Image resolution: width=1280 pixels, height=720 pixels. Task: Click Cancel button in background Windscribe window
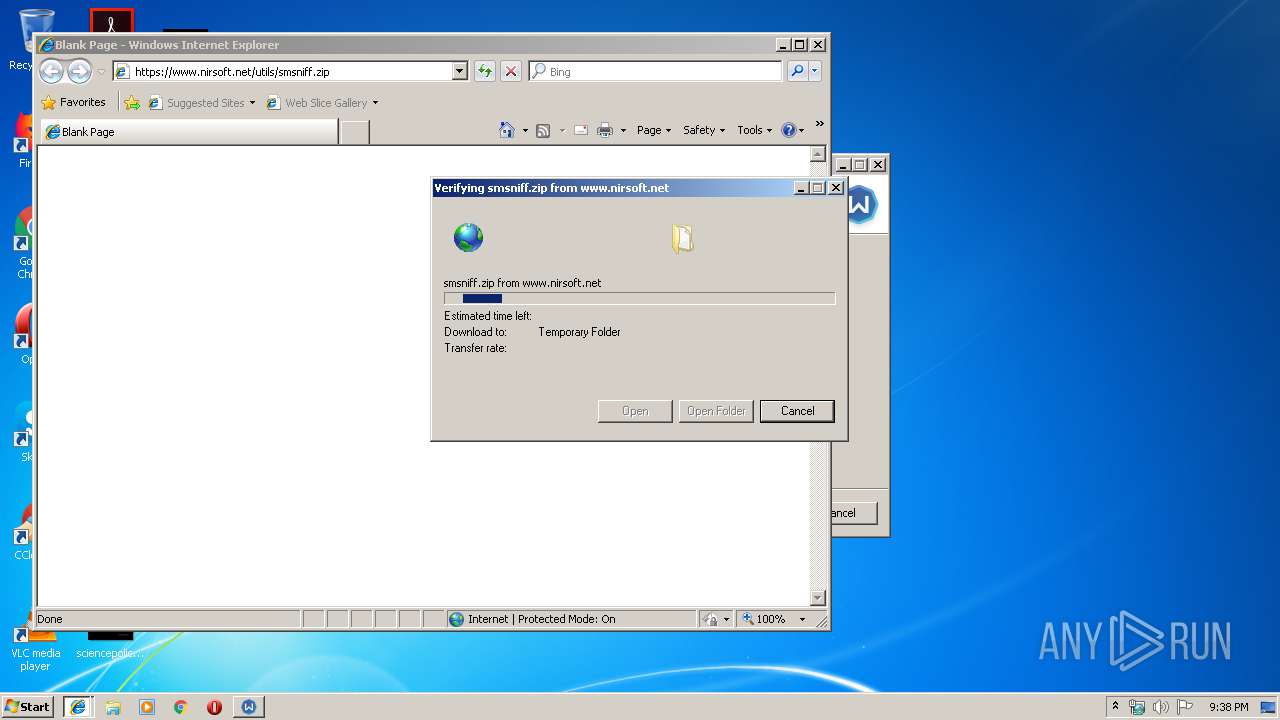[853, 513]
